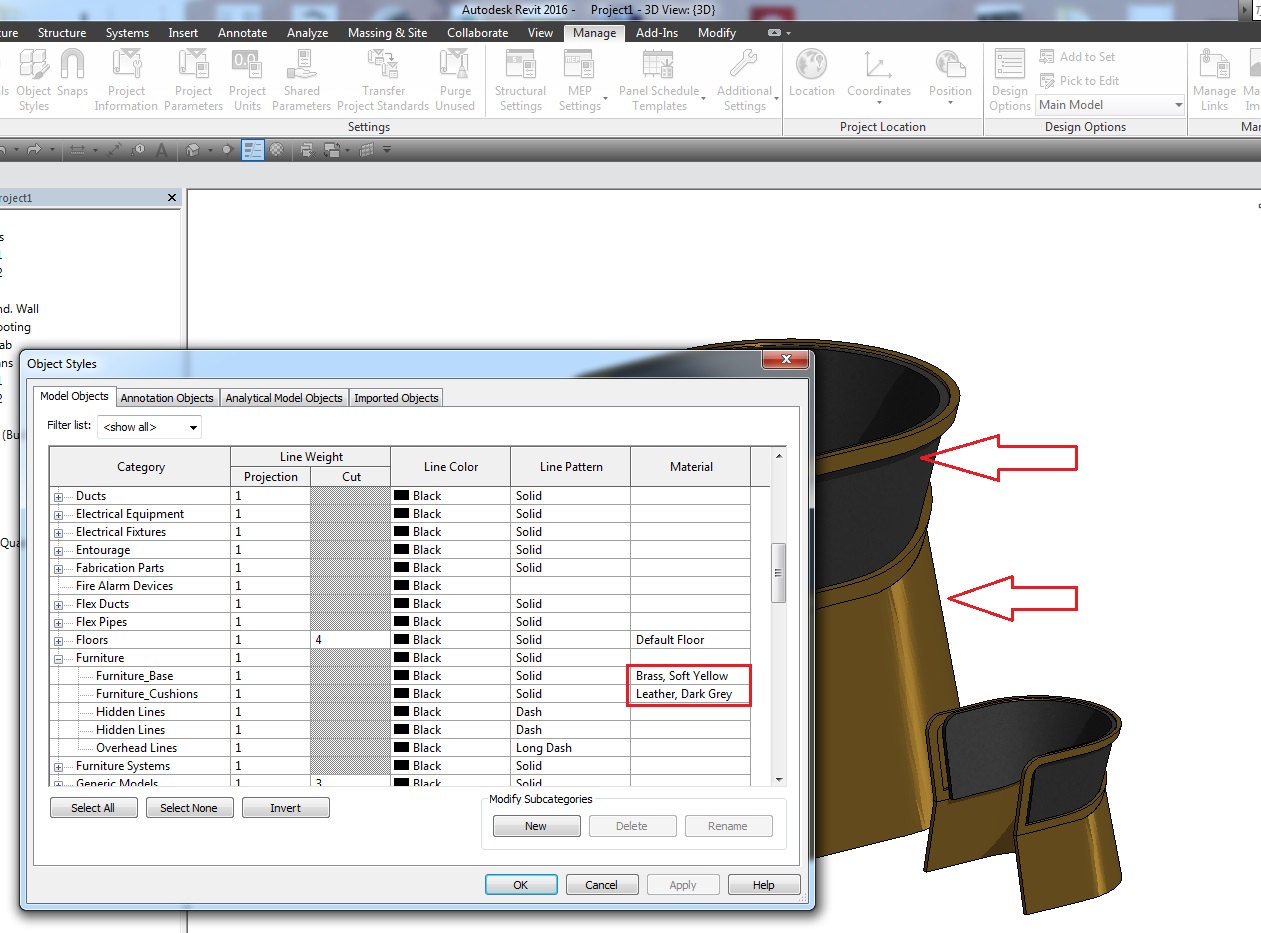Viewport: 1261px width, 933px height.
Task: Click the Select All button
Action: pos(93,808)
